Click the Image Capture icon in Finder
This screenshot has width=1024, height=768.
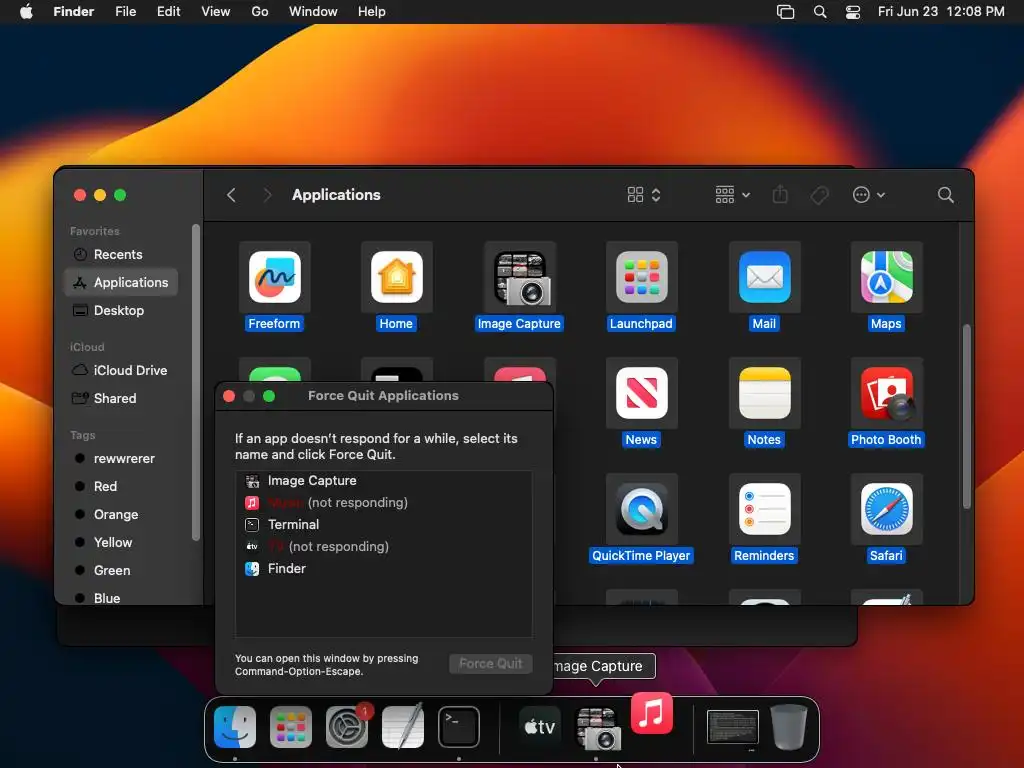(520, 278)
